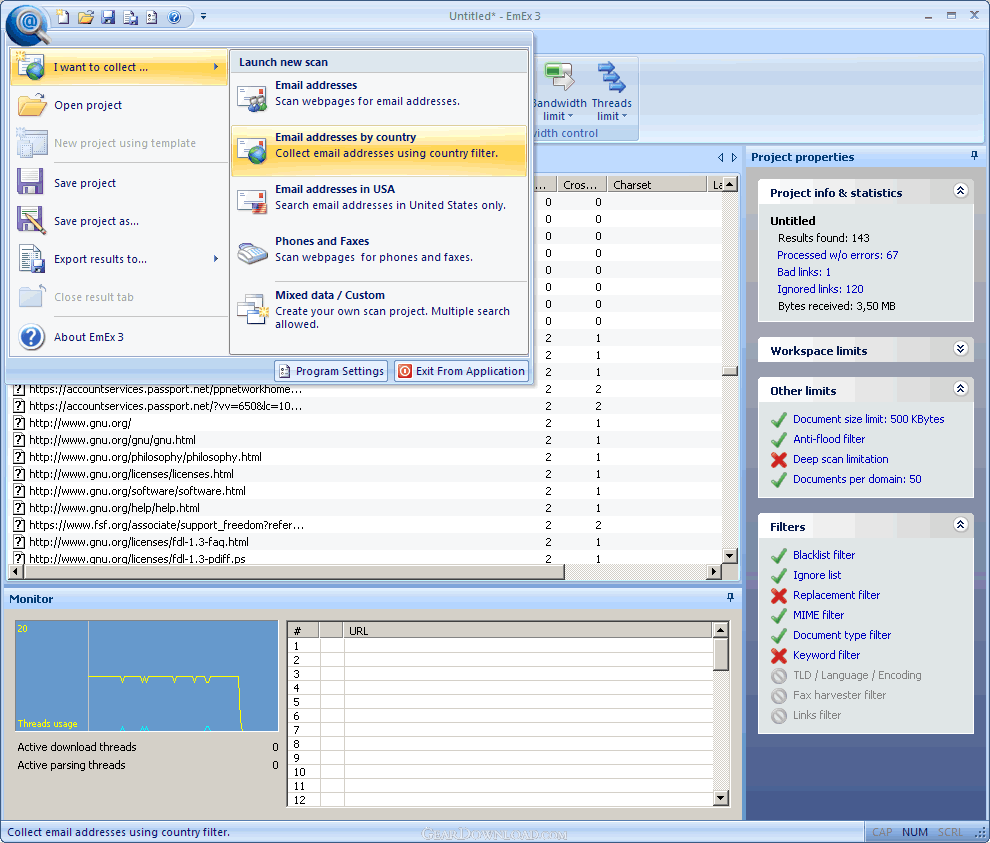This screenshot has width=990, height=843.
Task: Enable the Keyword filter
Action: [826, 655]
